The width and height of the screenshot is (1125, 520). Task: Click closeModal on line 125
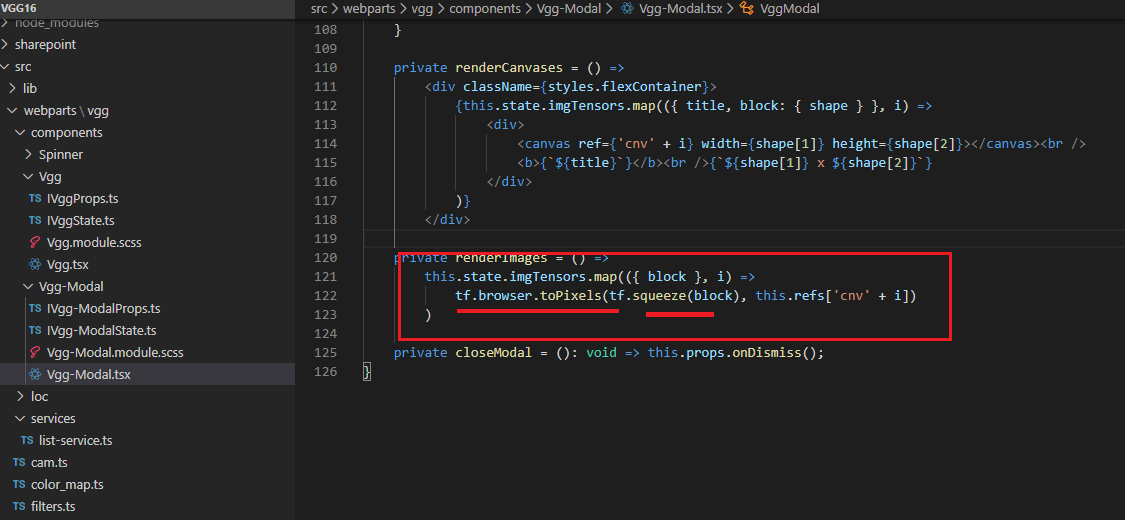point(494,353)
